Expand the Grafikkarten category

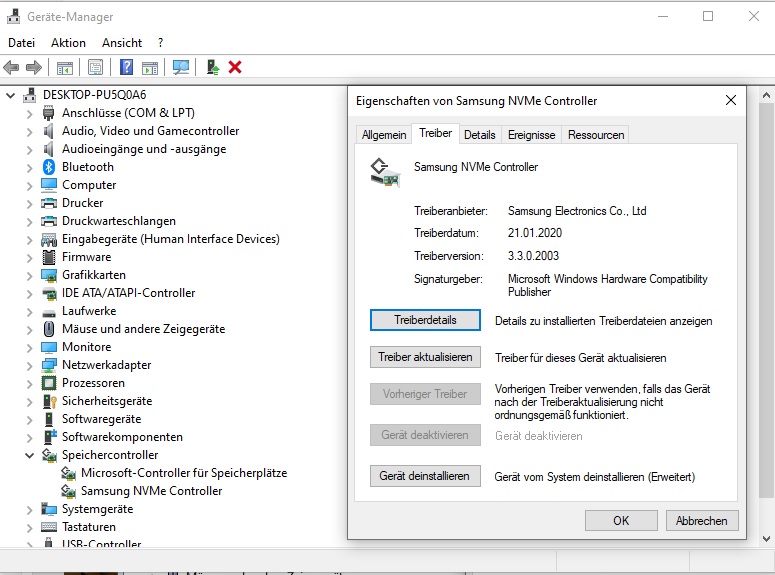[29, 275]
